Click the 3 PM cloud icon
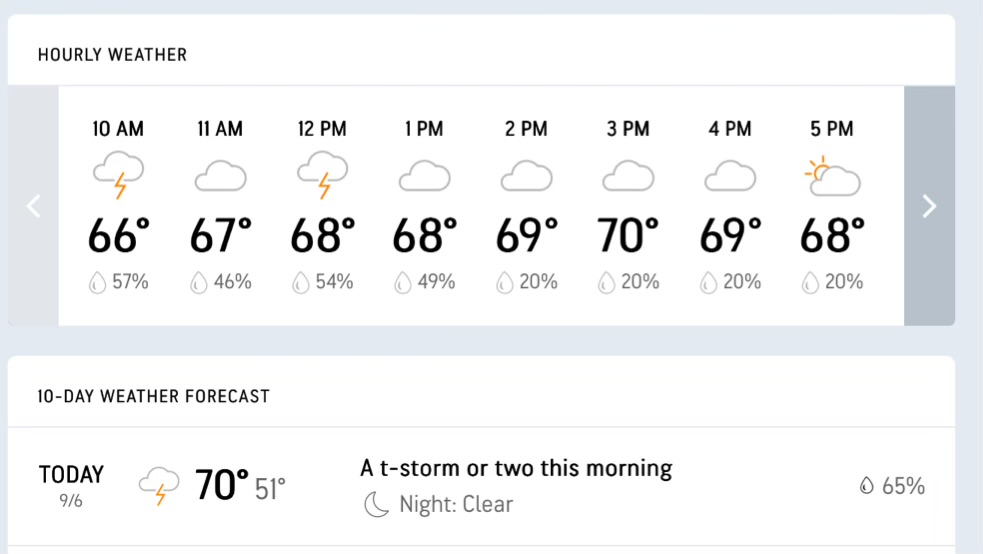Viewport: 983px width, 554px height. click(628, 178)
